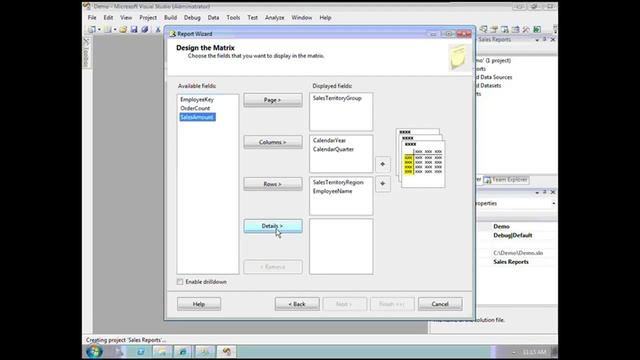
Task: Move field up arrow button
Action: pyautogui.click(x=382, y=164)
